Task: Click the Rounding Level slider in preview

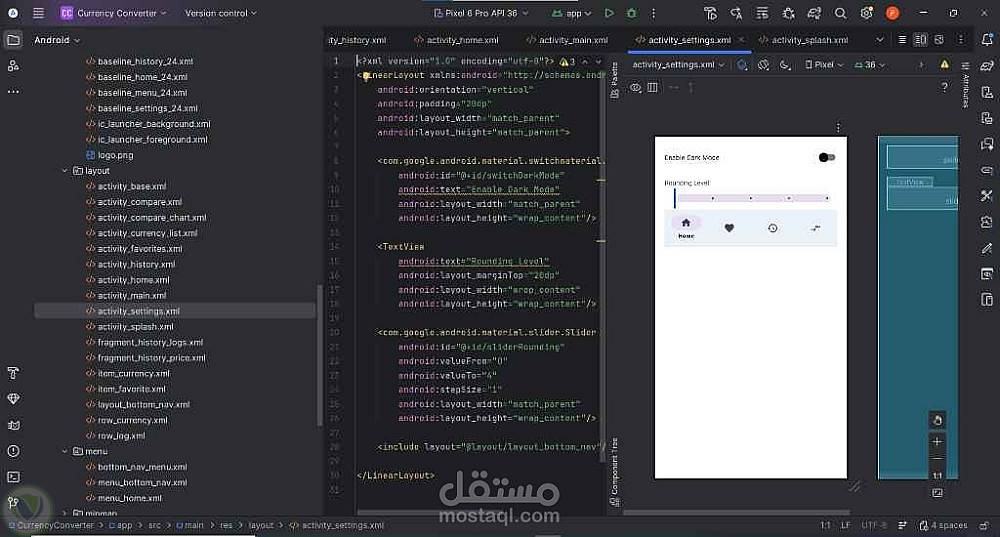Action: tap(751, 198)
